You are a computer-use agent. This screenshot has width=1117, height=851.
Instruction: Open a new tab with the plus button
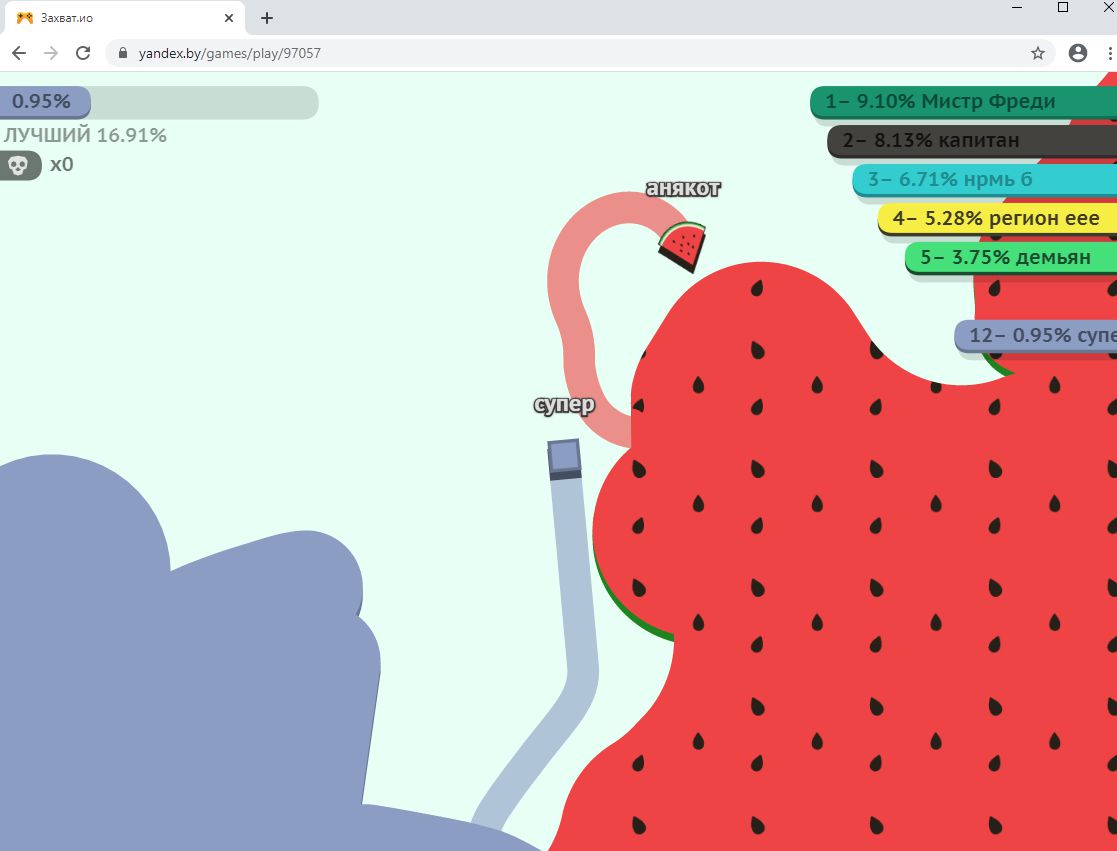pos(267,18)
